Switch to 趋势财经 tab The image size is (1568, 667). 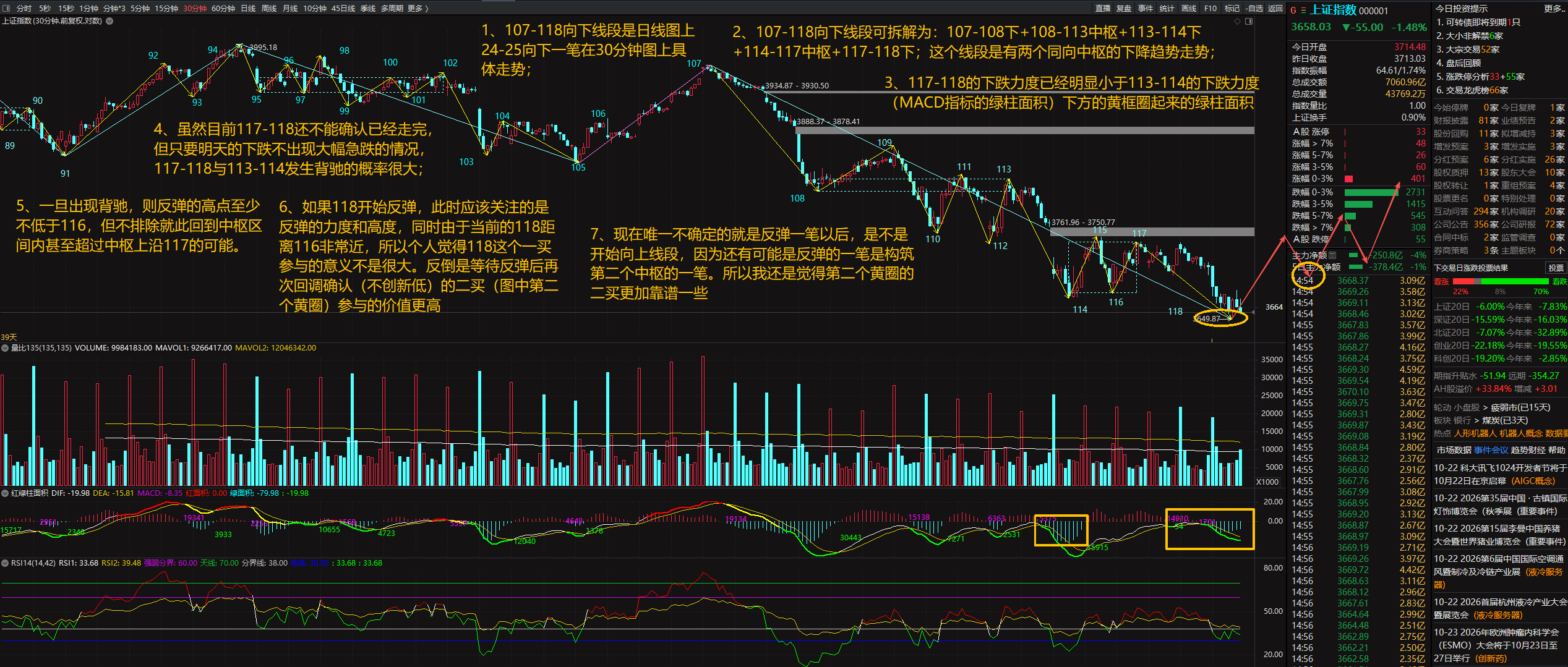click(x=1528, y=450)
